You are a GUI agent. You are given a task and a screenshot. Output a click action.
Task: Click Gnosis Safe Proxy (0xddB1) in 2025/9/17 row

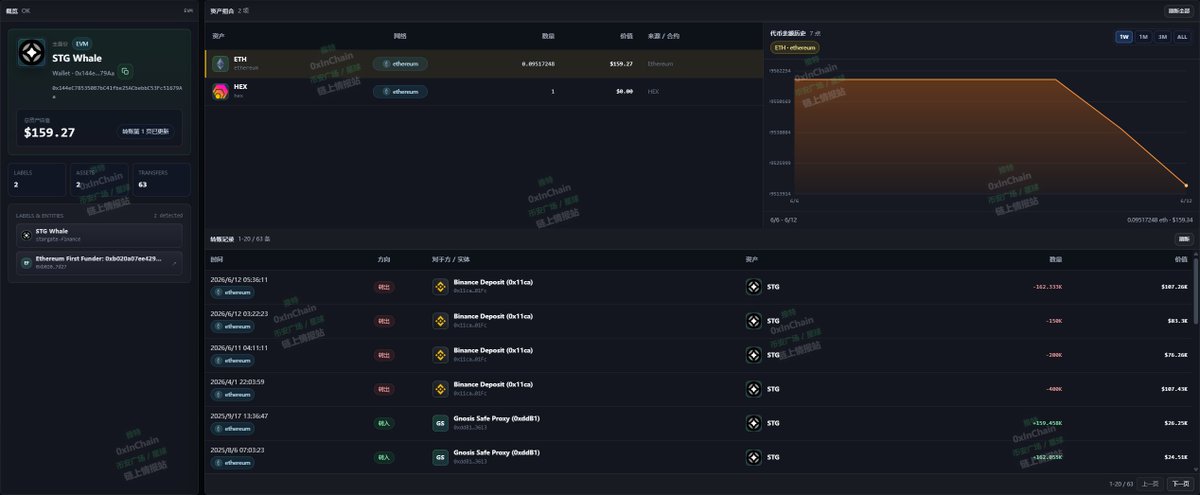click(496, 418)
